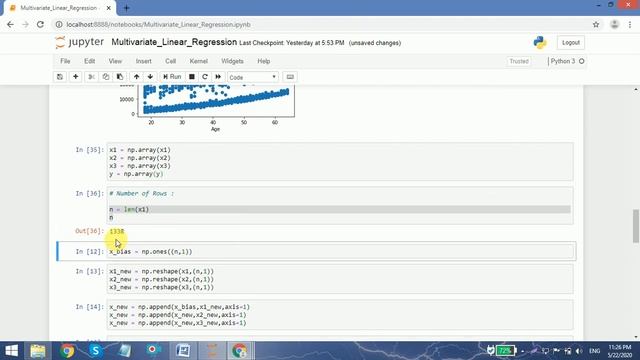640x360 pixels.
Task: Click the Jupyter logo
Action: (80, 42)
